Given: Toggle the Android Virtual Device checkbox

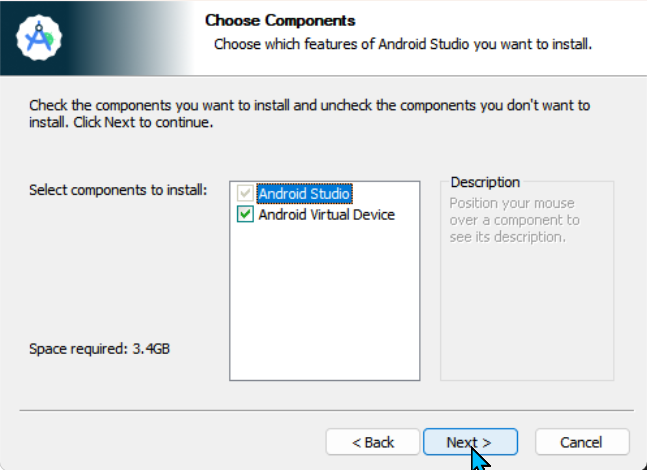Looking at the screenshot, I should (245, 214).
